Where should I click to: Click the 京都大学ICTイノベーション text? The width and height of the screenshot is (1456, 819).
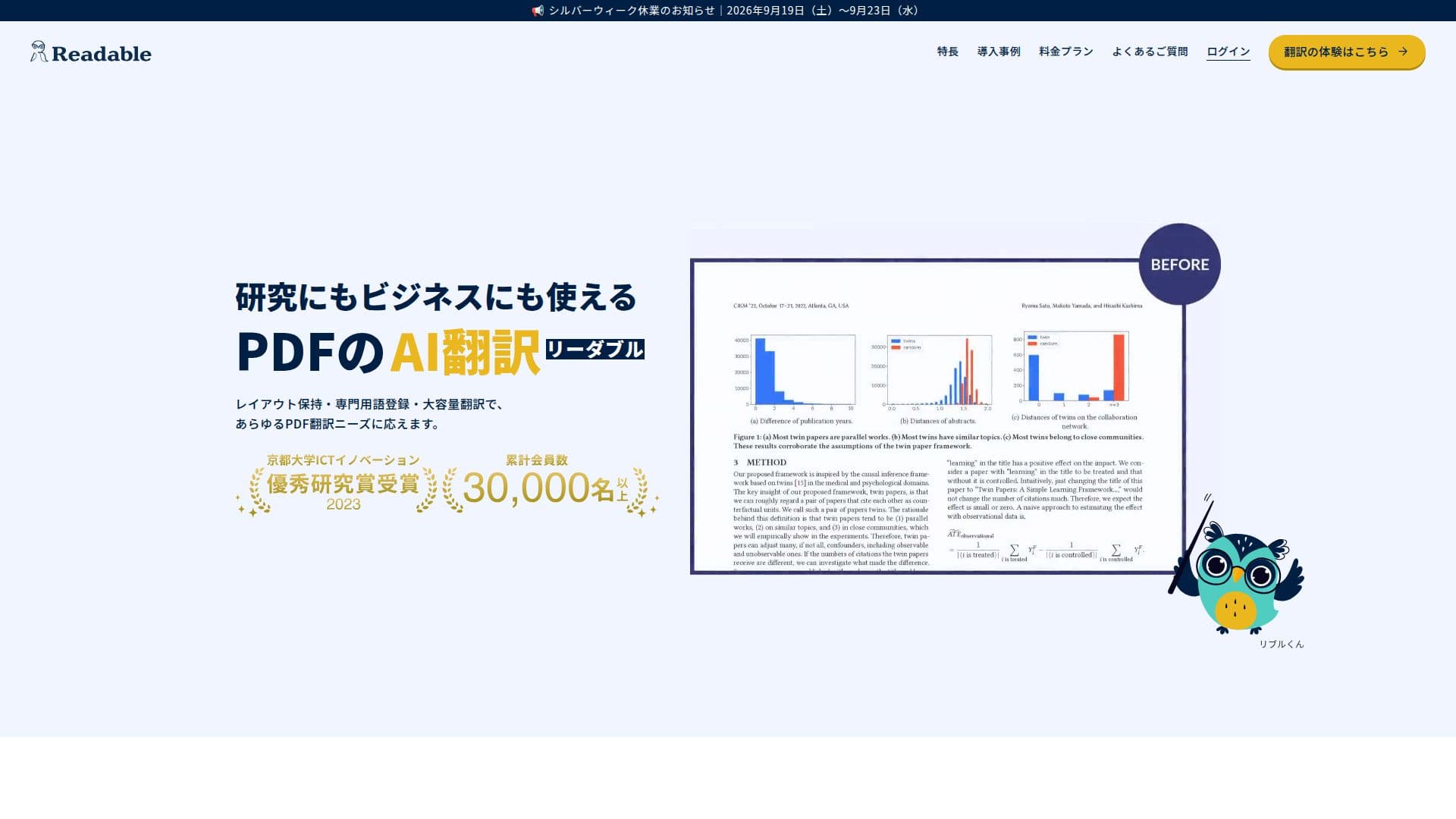[343, 460]
